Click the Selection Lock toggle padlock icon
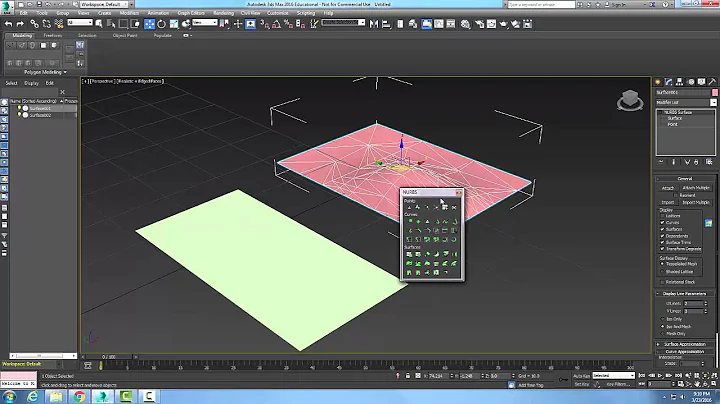The height and width of the screenshot is (404, 720). (x=408, y=376)
